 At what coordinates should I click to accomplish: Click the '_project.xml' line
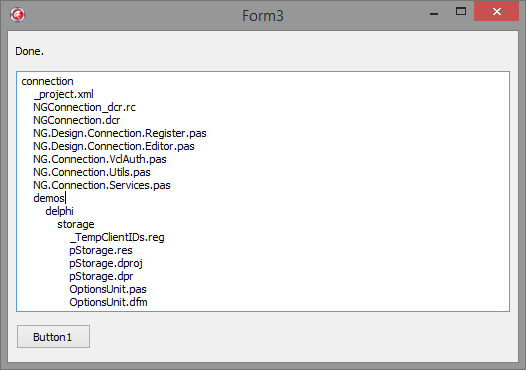[x=63, y=94]
